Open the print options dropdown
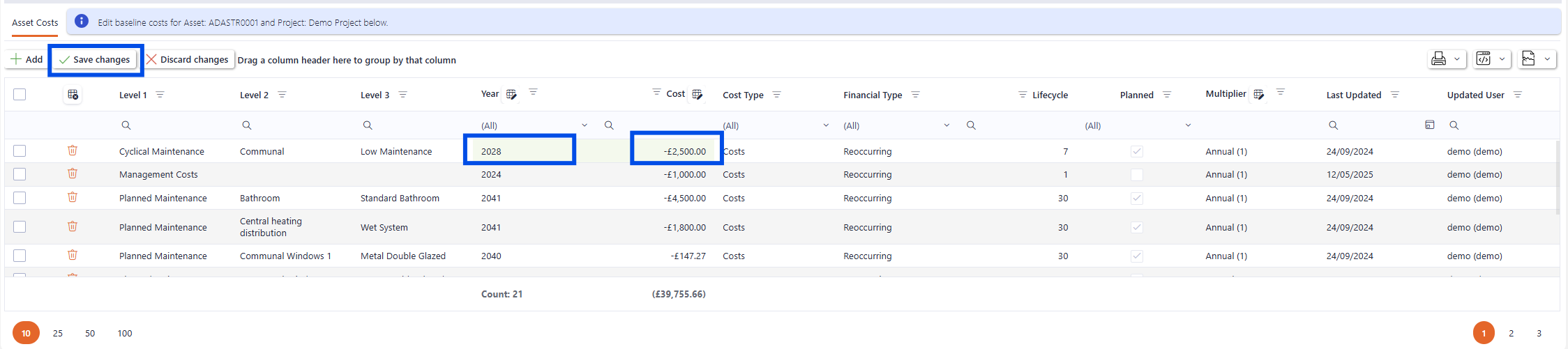 [1447, 59]
